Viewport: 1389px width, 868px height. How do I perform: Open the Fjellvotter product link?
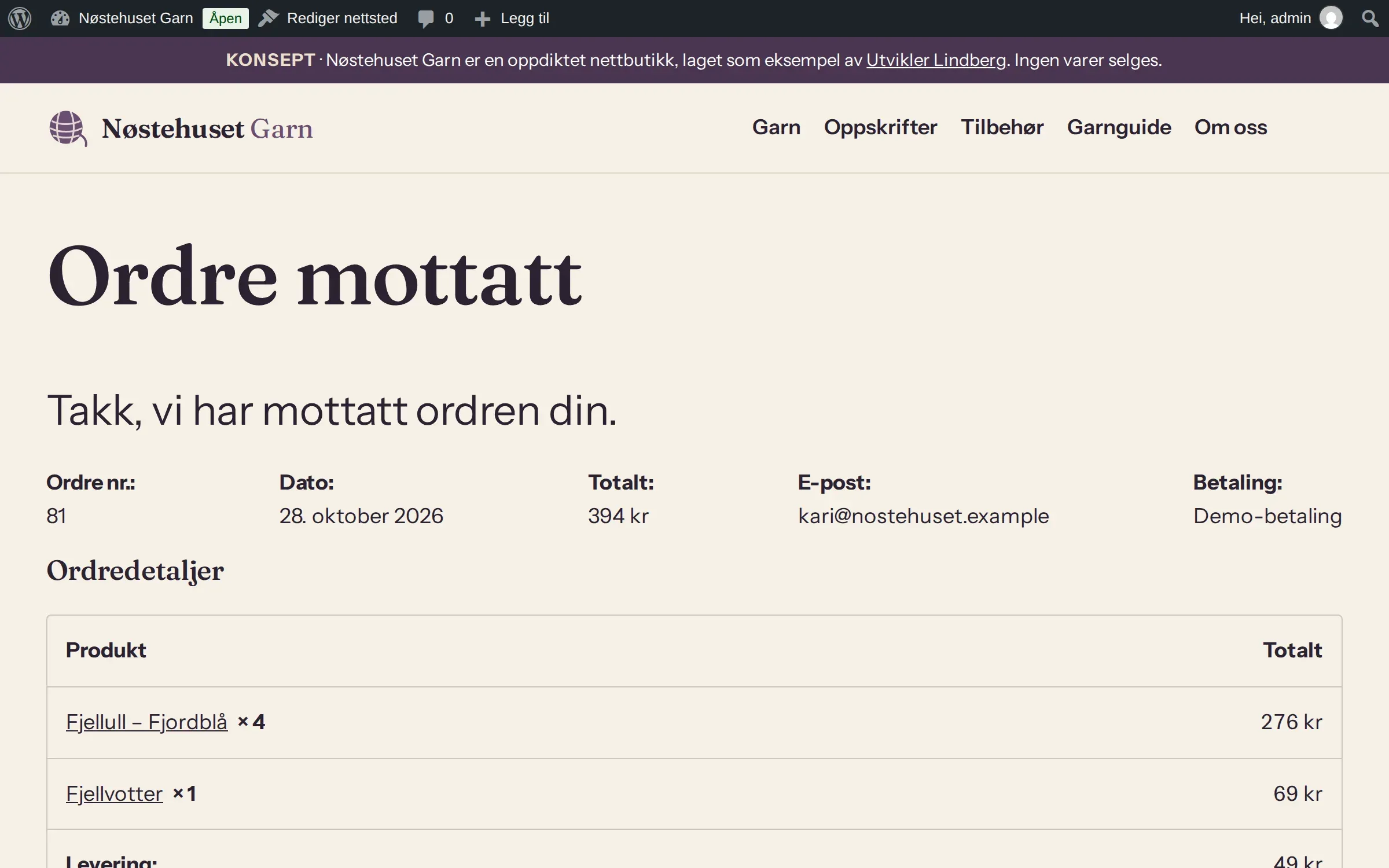coord(114,794)
